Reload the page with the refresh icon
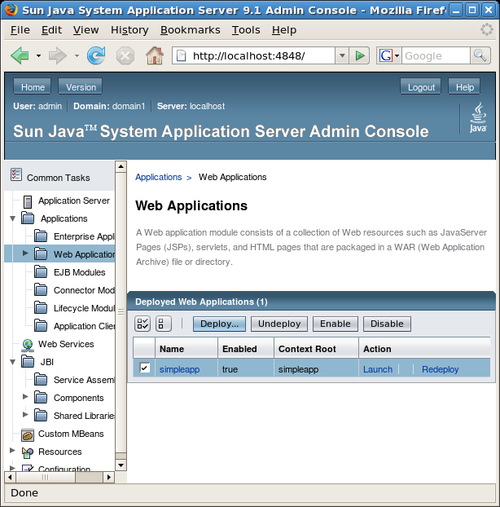 (96, 55)
